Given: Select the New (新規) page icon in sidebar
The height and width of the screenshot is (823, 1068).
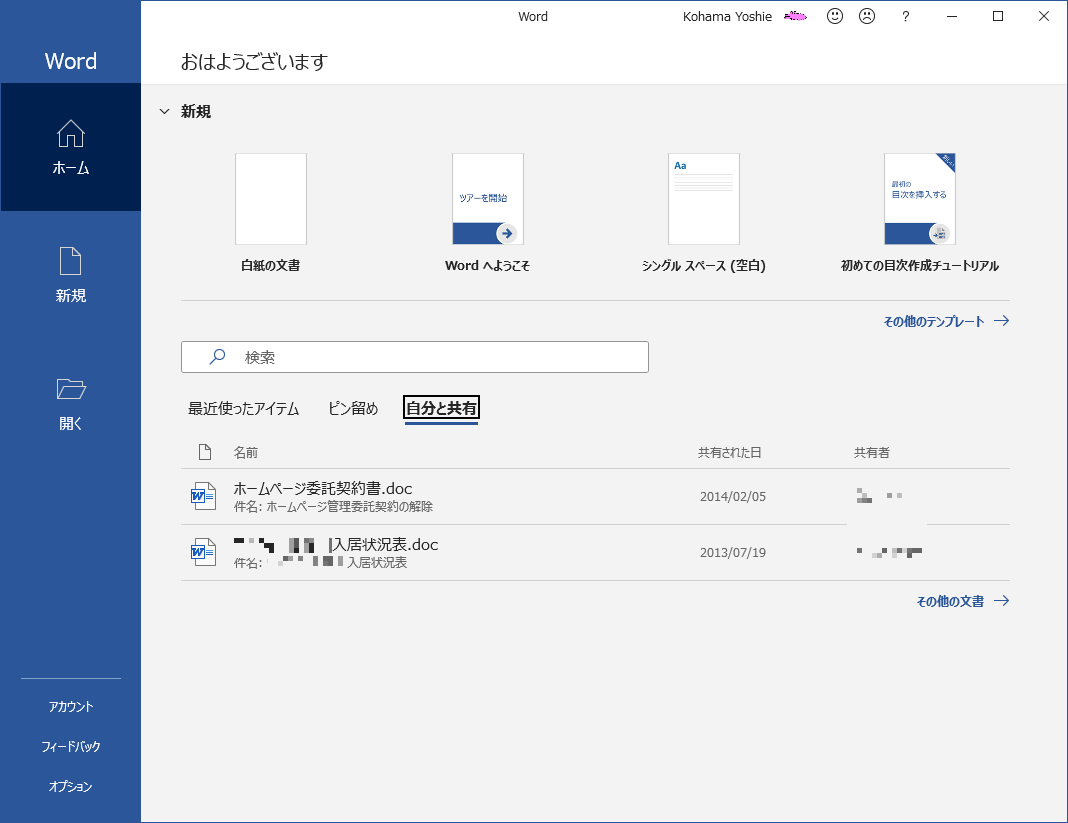Looking at the screenshot, I should pyautogui.click(x=71, y=261).
